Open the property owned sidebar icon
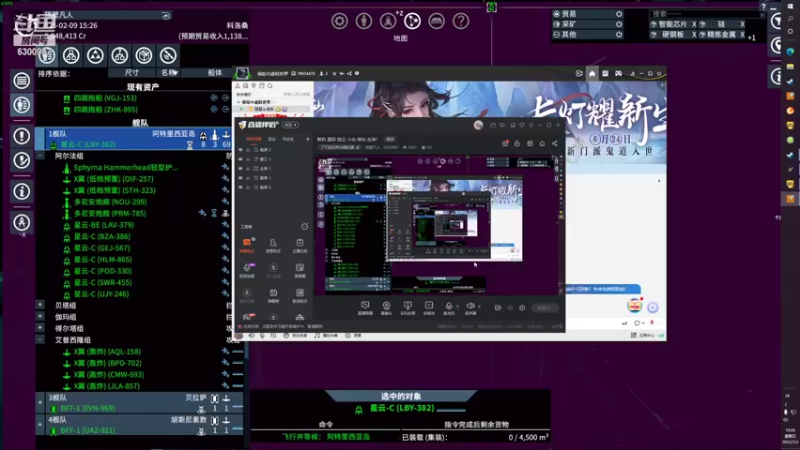800x450 pixels. [x=21, y=105]
